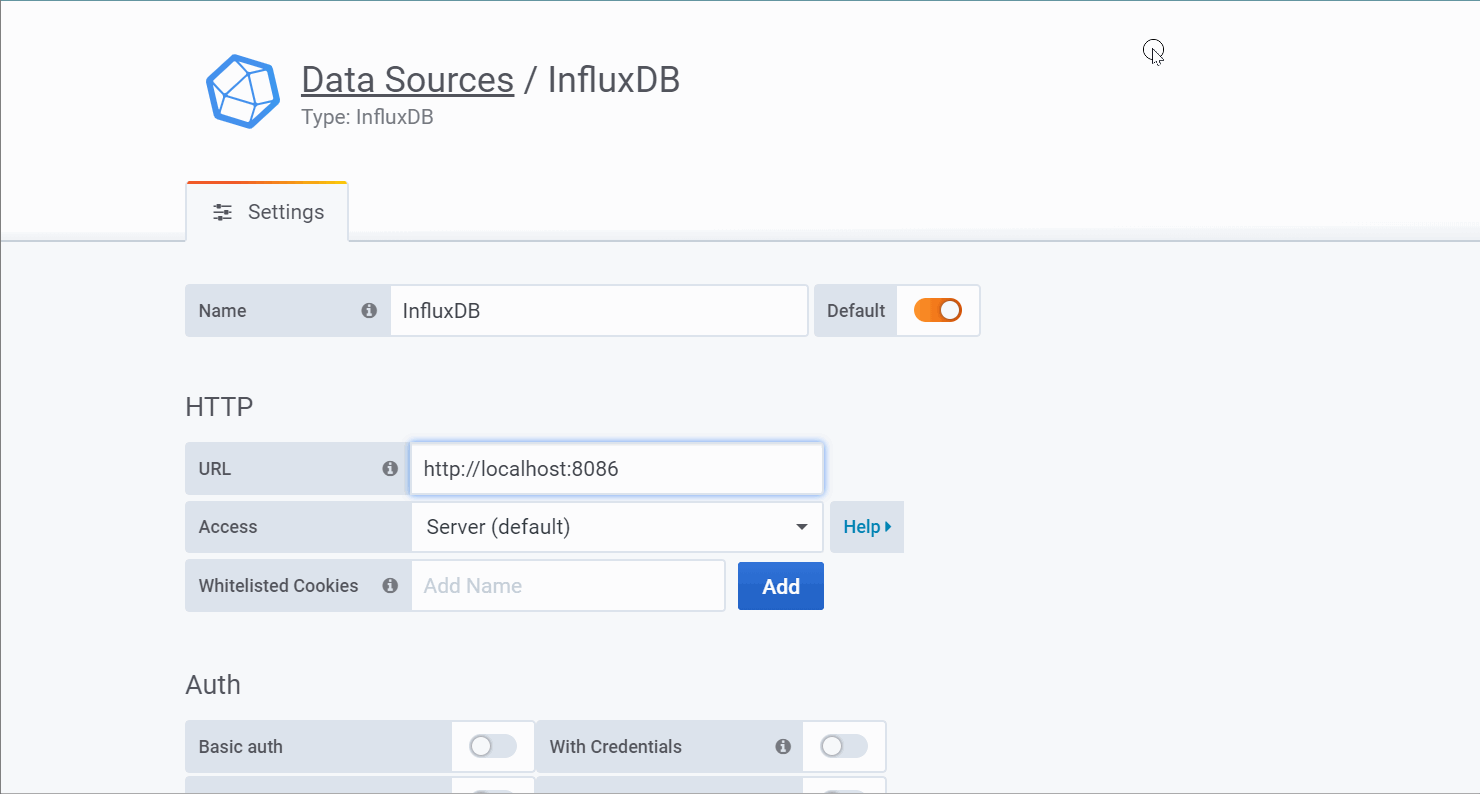The image size is (1480, 794).
Task: Enable the With Credentials toggle
Action: point(844,746)
